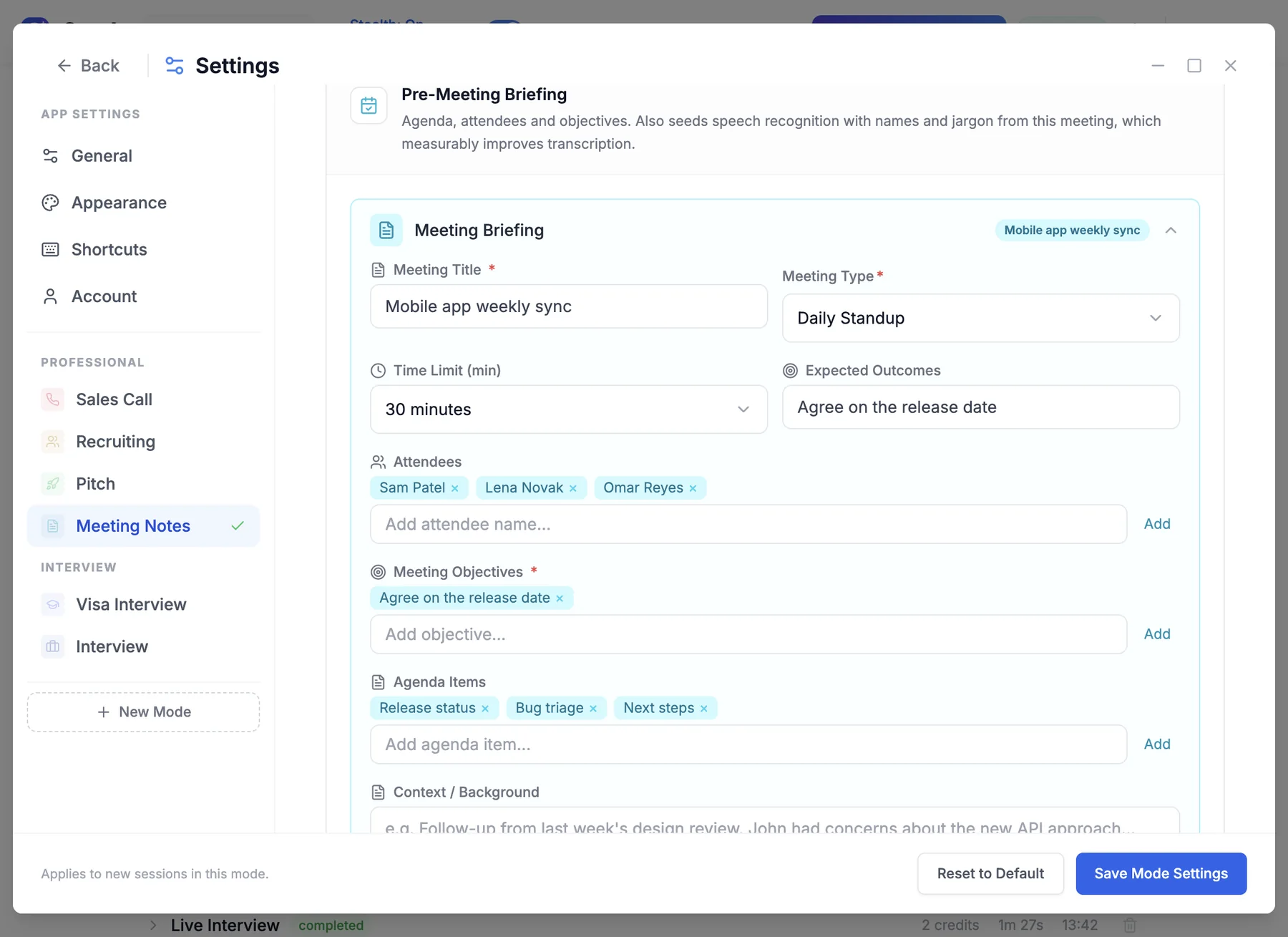Image resolution: width=1288 pixels, height=937 pixels.
Task: Create a New Mode
Action: (143, 712)
